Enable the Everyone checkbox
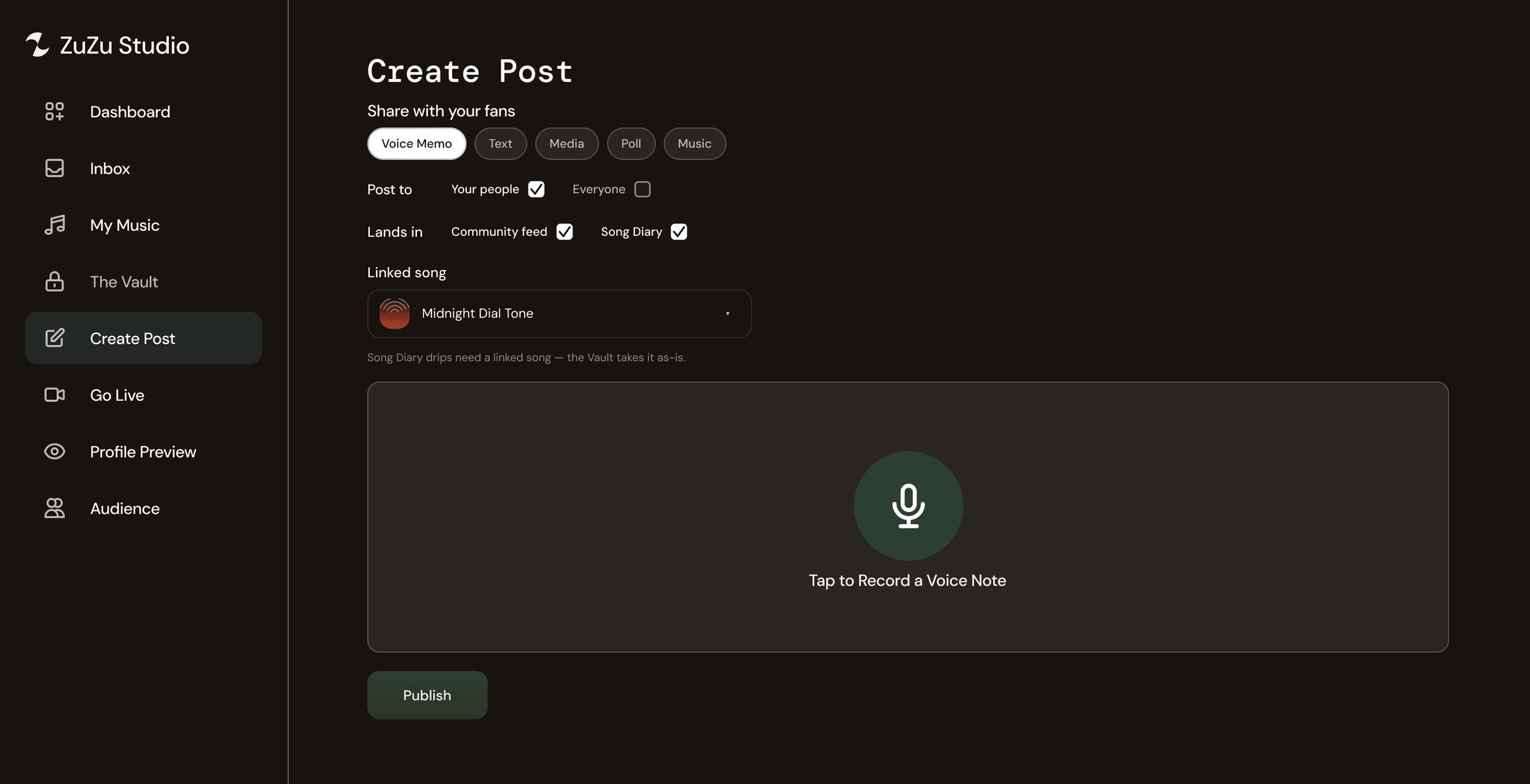This screenshot has width=1530, height=784. tap(643, 189)
